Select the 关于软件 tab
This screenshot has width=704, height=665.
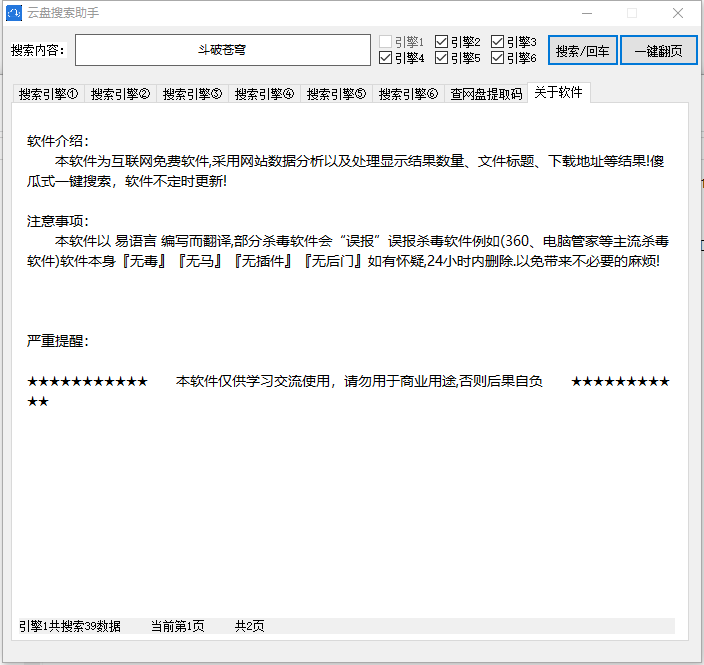tap(559, 92)
